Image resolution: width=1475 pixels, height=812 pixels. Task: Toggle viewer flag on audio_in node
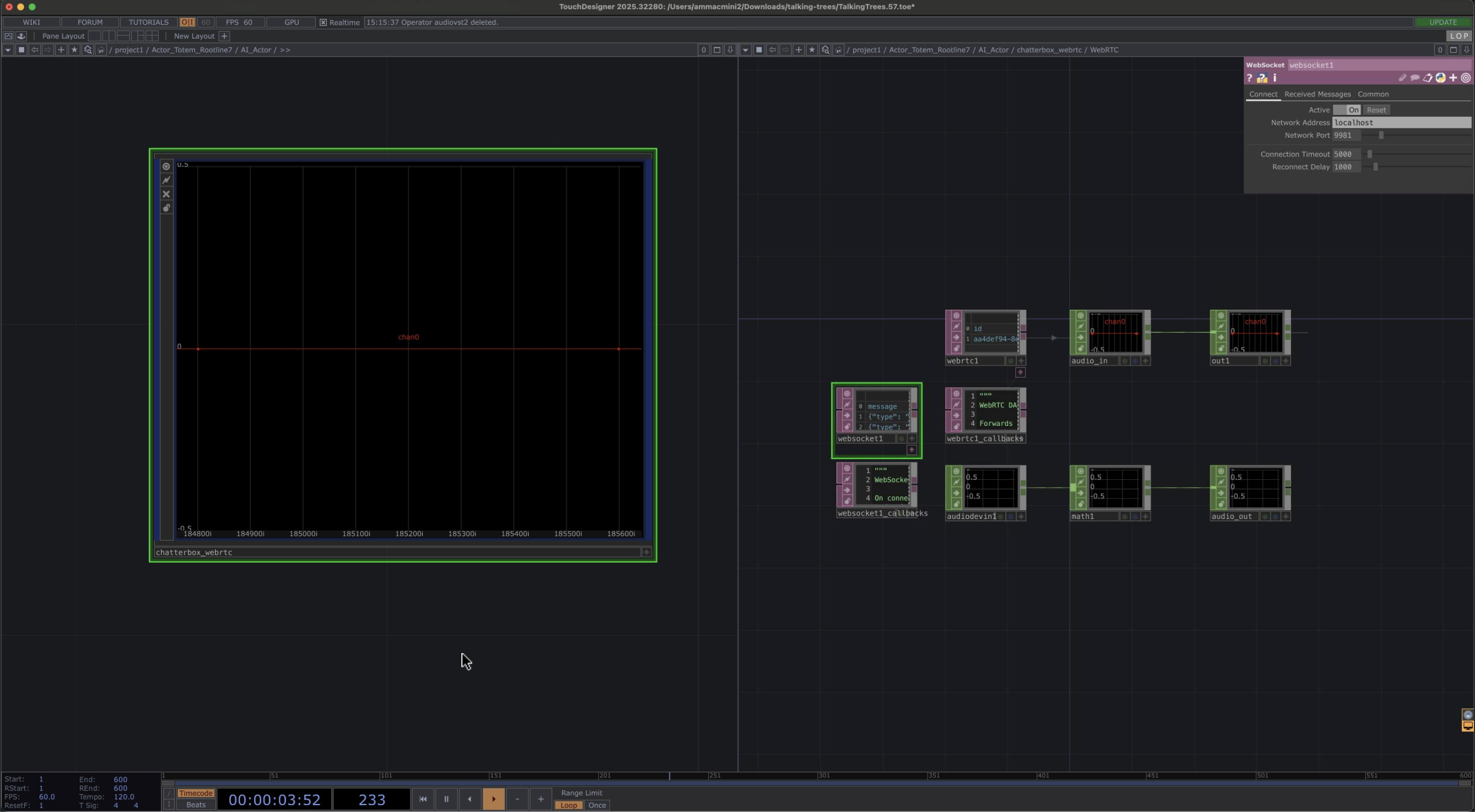(x=1080, y=316)
